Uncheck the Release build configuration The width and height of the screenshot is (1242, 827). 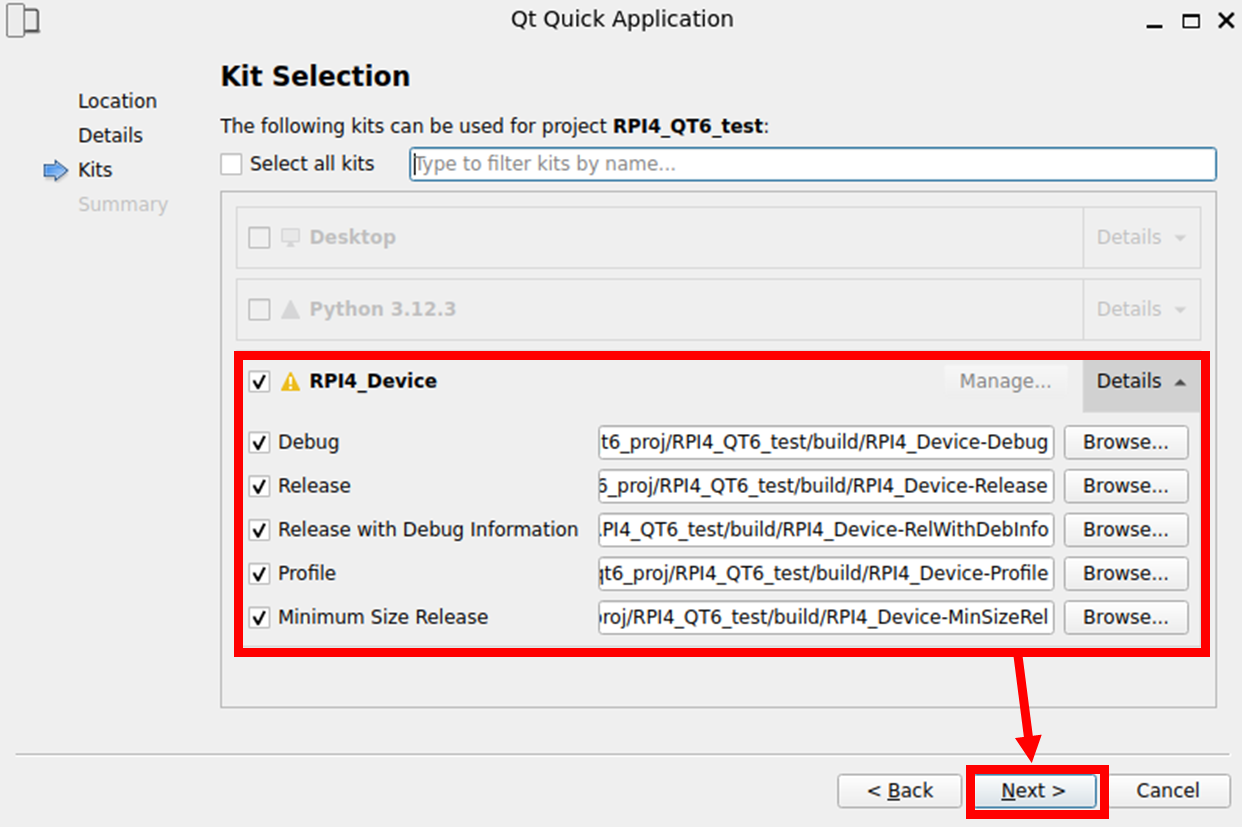(x=259, y=486)
